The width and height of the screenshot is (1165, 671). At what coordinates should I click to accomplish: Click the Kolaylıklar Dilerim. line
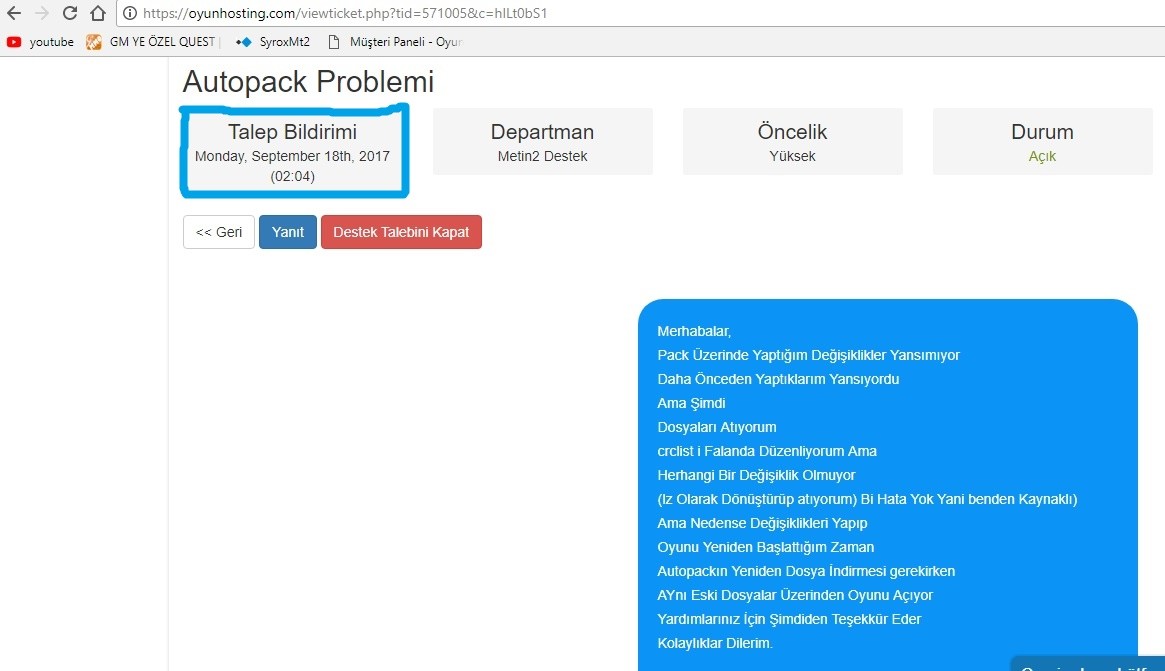tap(715, 643)
